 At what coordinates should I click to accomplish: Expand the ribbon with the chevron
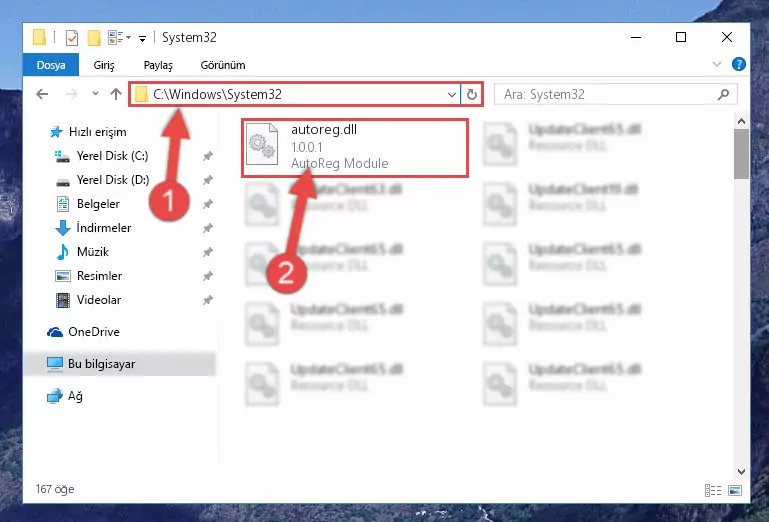(717, 64)
